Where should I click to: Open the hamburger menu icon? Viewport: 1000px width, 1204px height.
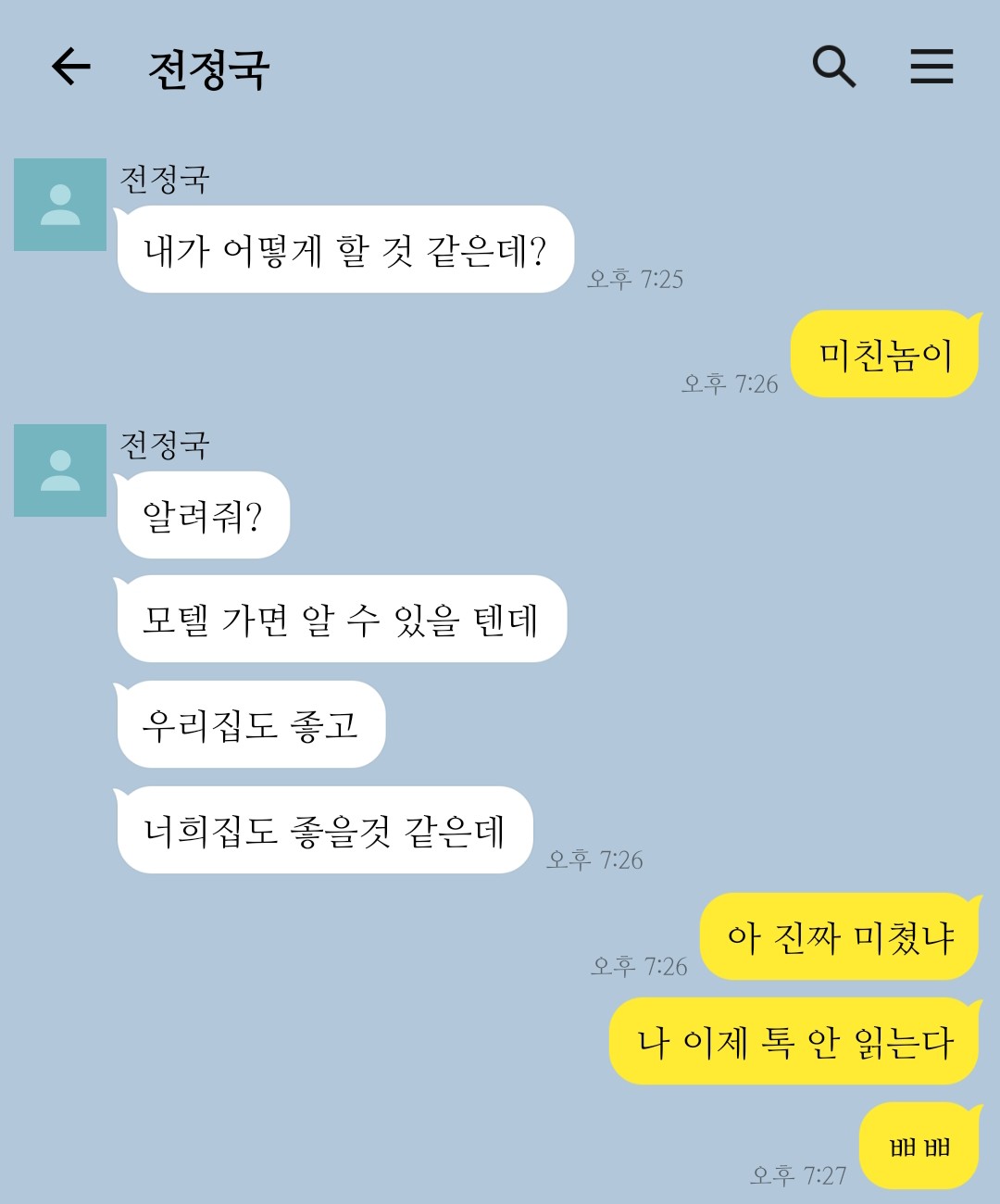point(931,67)
